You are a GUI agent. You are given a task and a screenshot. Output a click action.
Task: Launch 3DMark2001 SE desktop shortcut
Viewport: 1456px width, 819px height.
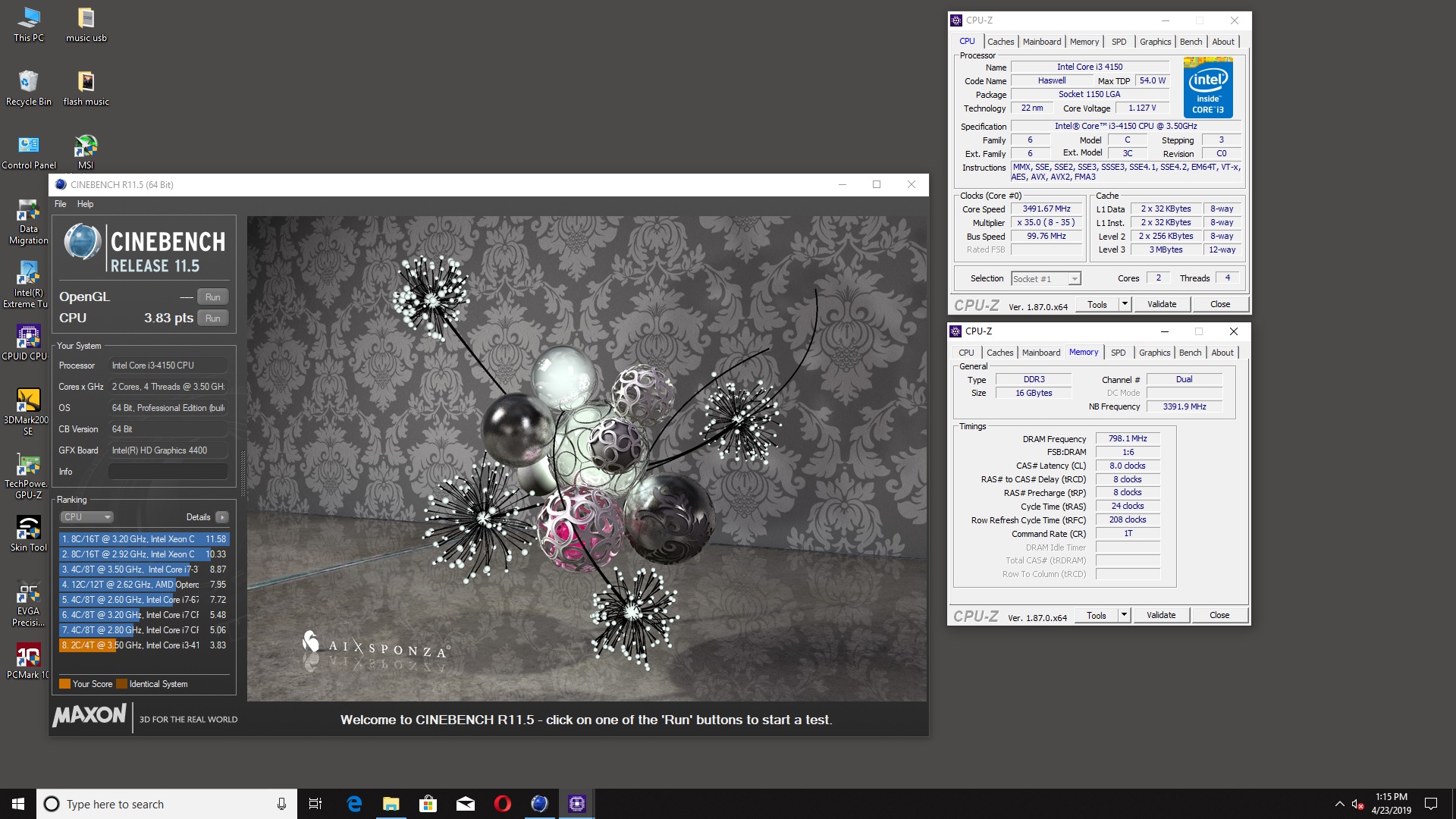click(x=27, y=413)
